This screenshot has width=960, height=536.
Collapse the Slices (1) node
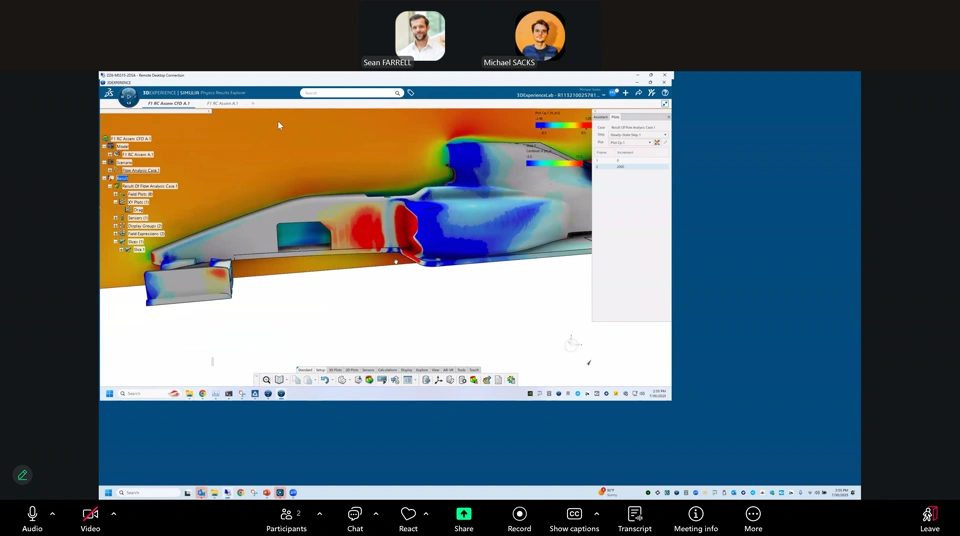point(116,241)
